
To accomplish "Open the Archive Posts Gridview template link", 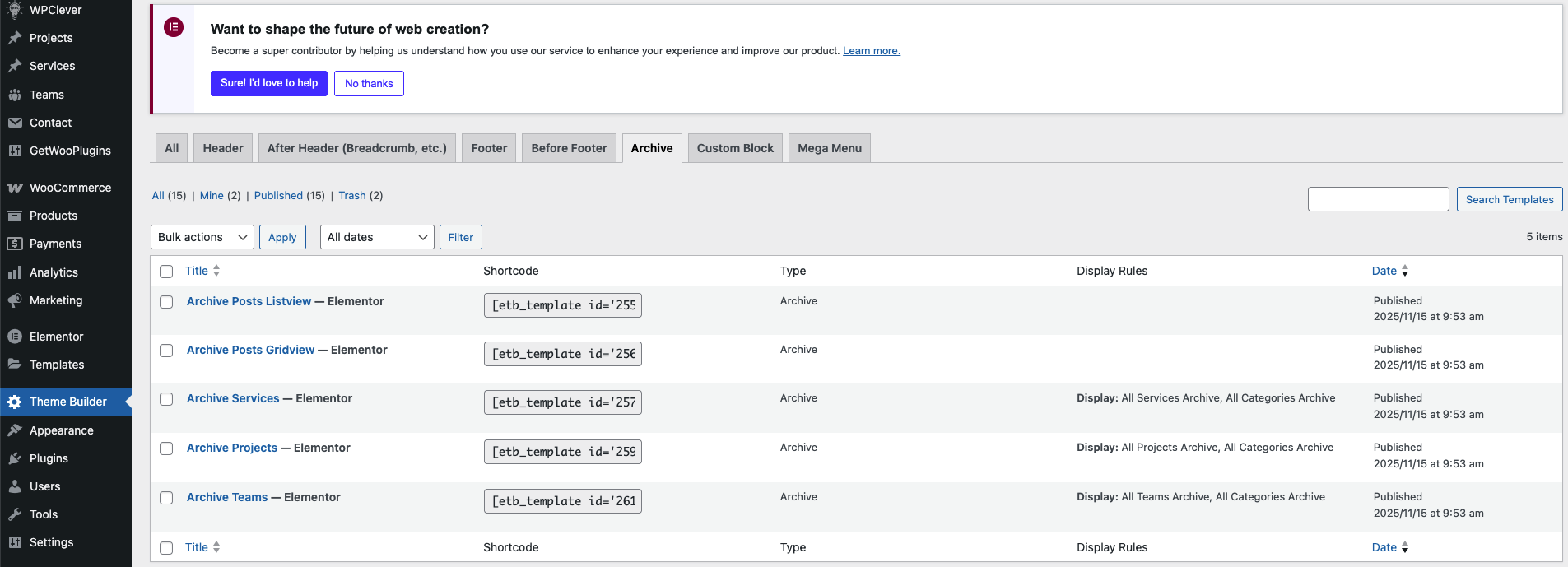I will coord(250,350).
